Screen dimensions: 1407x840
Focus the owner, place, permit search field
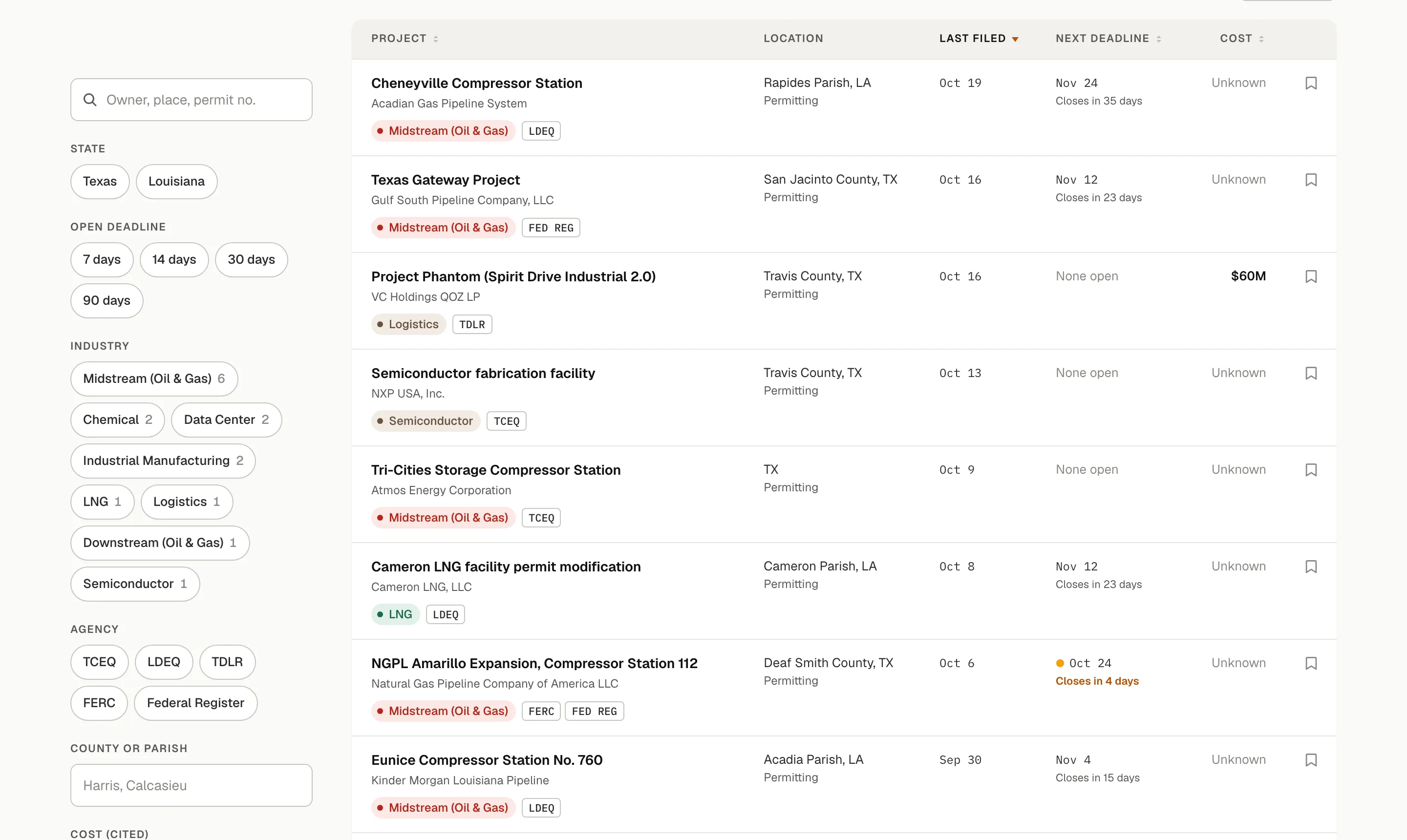coord(192,100)
